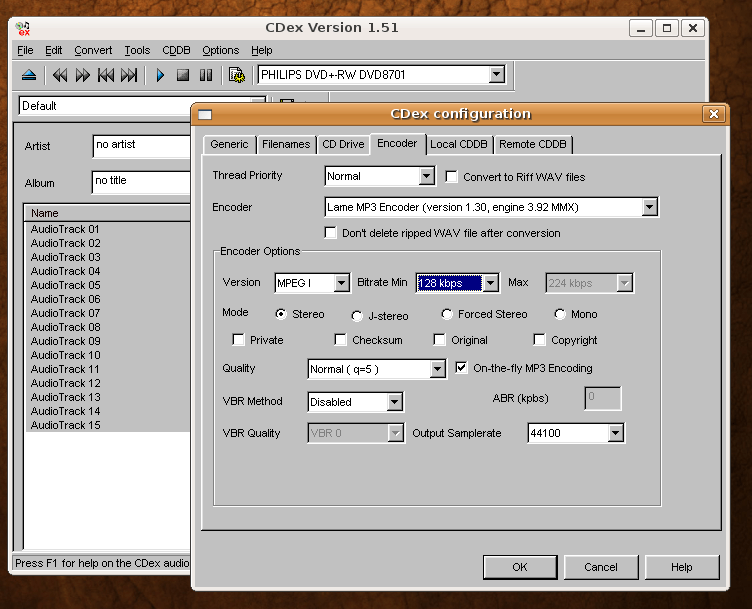Screen dimensions: 752x609
Task: Select Forced Stereo mode radio button
Action: tap(447, 314)
